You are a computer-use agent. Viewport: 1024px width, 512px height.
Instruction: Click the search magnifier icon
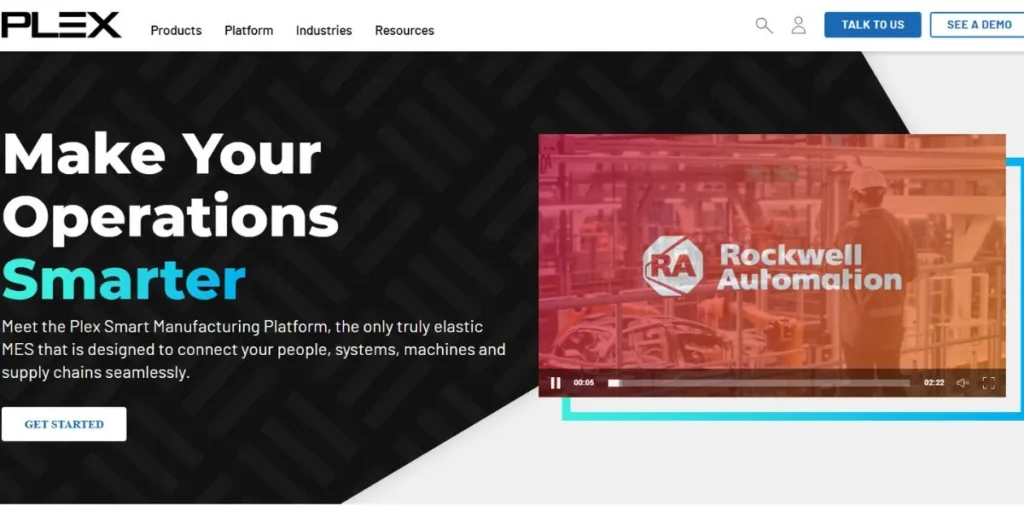[x=764, y=25]
